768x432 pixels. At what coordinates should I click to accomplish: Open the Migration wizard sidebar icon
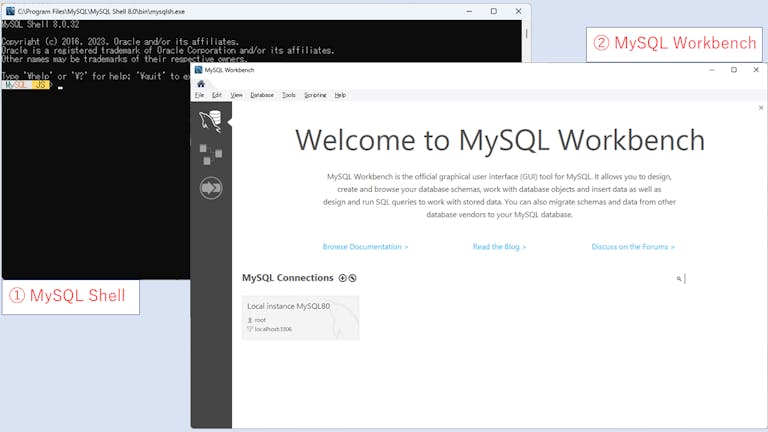211,188
